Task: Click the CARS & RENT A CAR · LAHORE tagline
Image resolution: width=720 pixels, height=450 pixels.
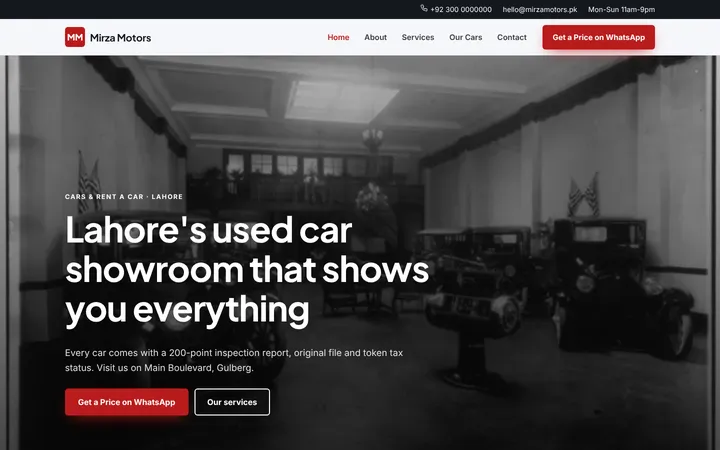Action: [124, 197]
